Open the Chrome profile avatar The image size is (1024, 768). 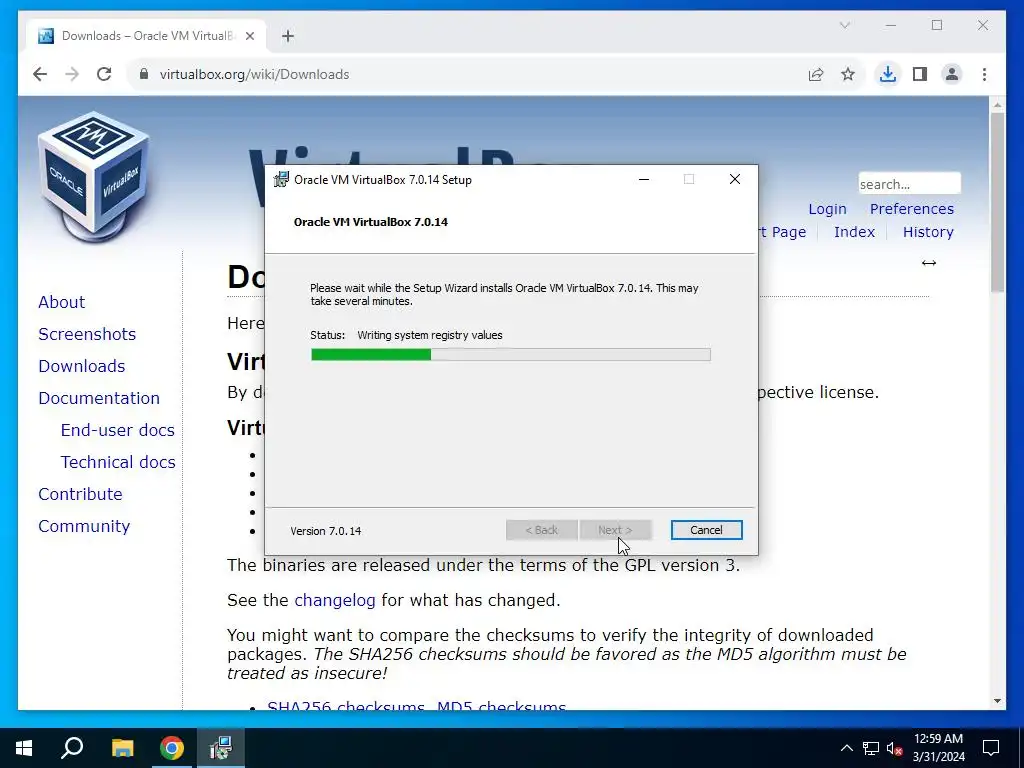point(952,74)
